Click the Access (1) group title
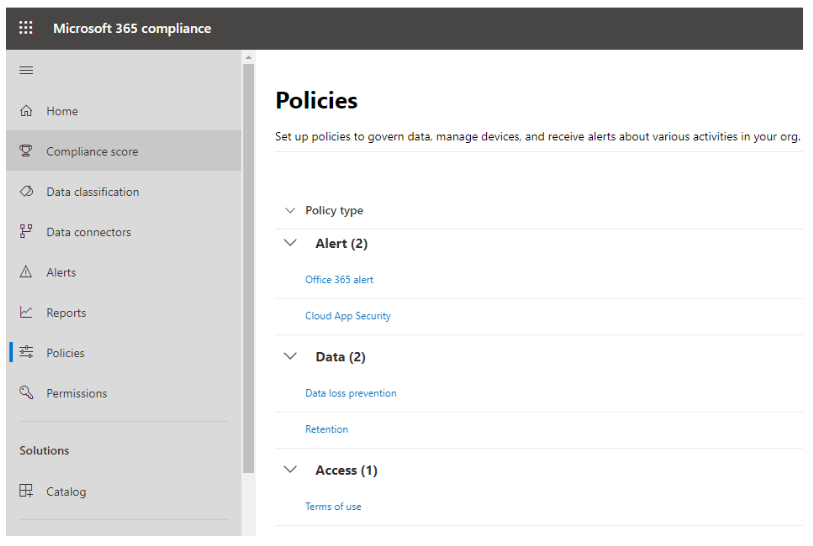 [x=346, y=470]
